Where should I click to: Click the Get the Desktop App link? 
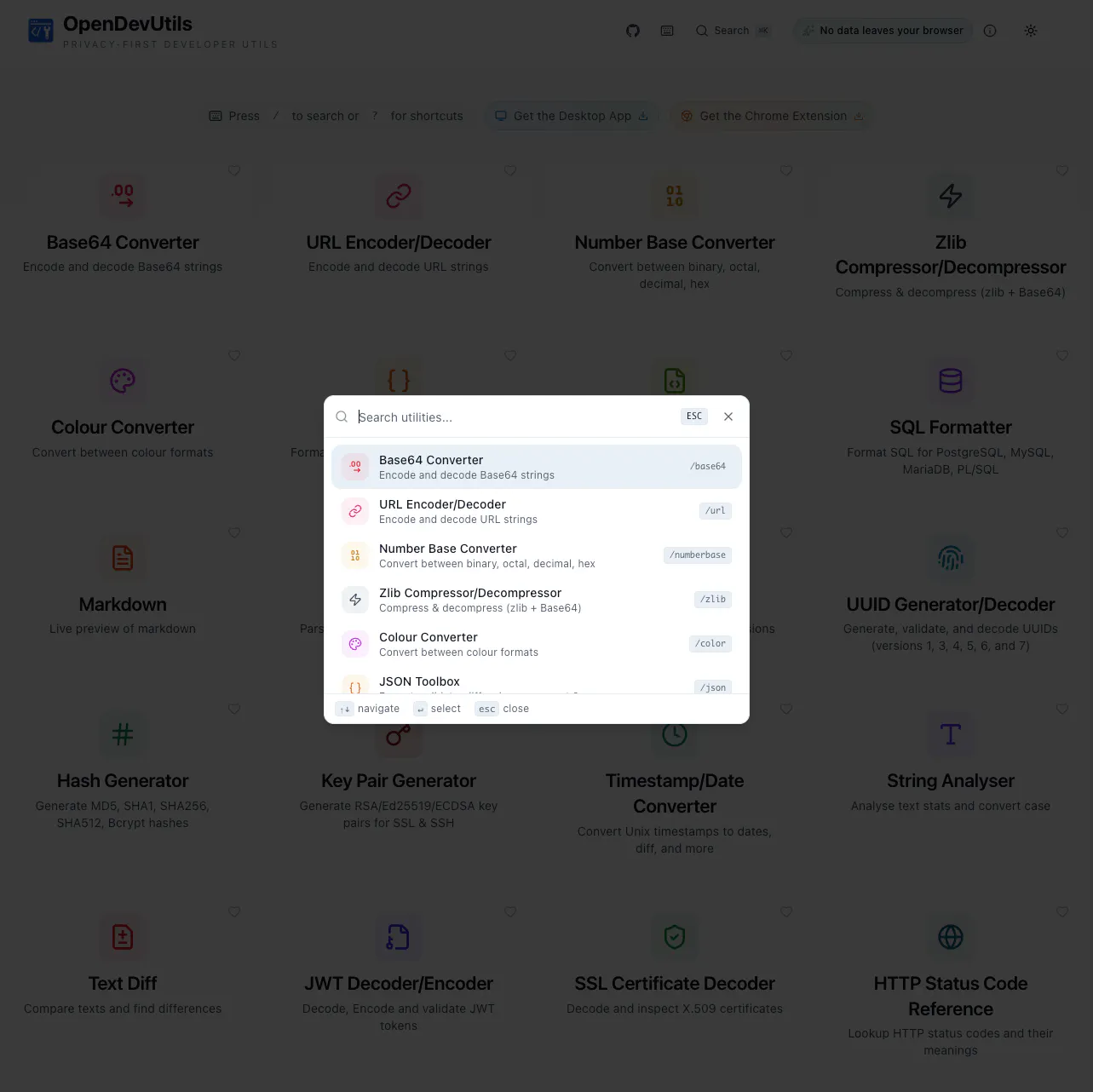[x=572, y=116]
